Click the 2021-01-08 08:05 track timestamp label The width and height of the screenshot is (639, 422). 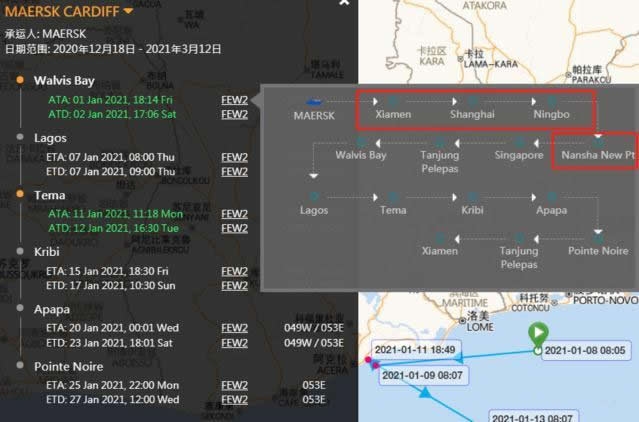tap(586, 351)
